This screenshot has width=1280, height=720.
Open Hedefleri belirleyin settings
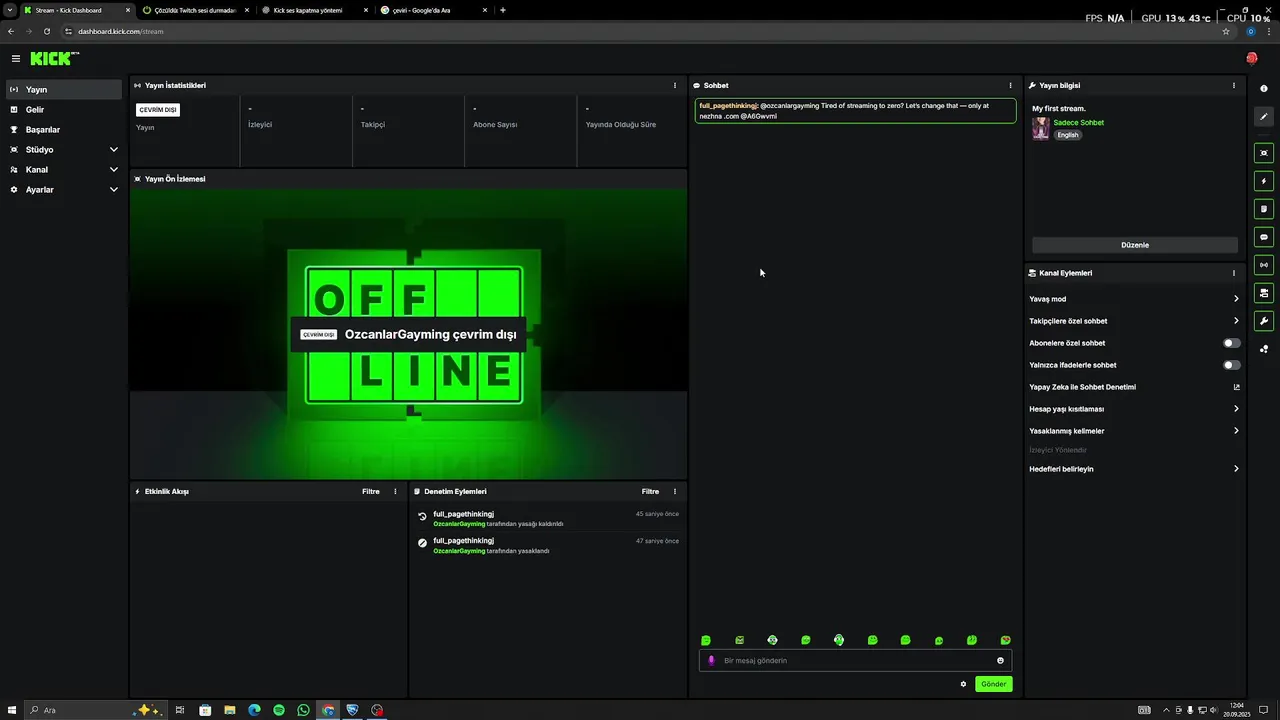point(1134,469)
